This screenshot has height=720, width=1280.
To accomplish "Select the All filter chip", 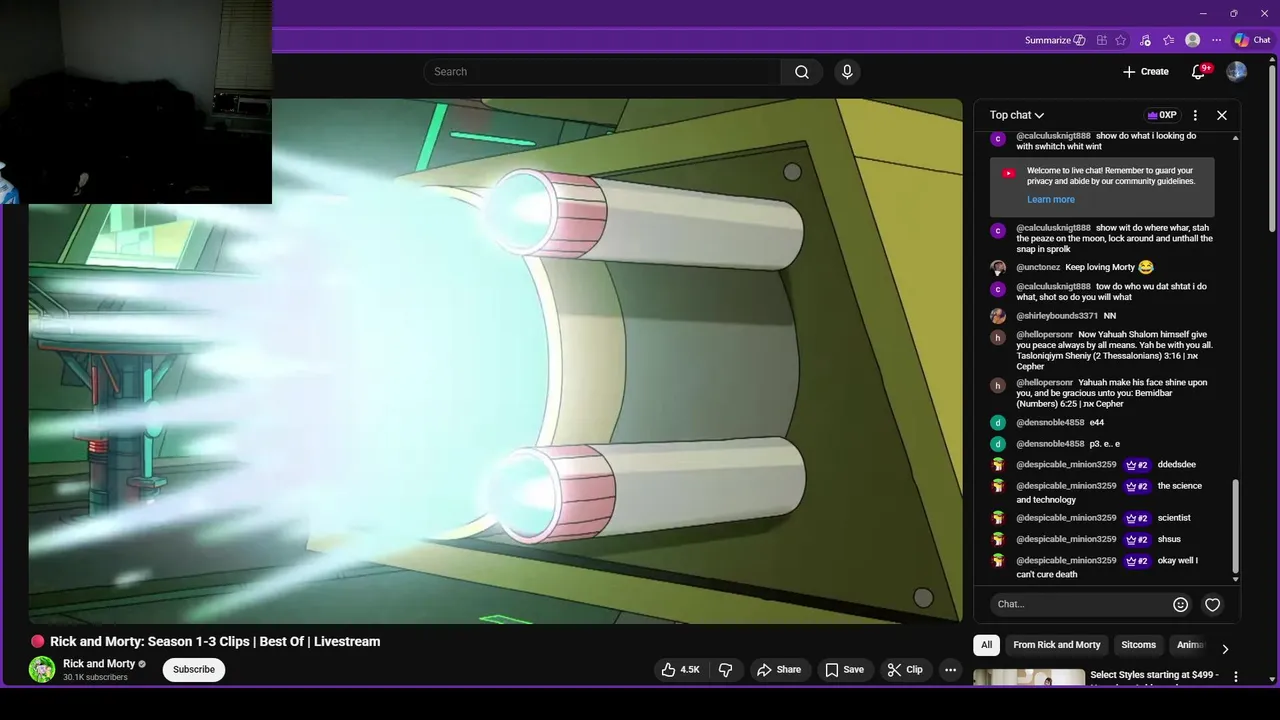I will (987, 645).
